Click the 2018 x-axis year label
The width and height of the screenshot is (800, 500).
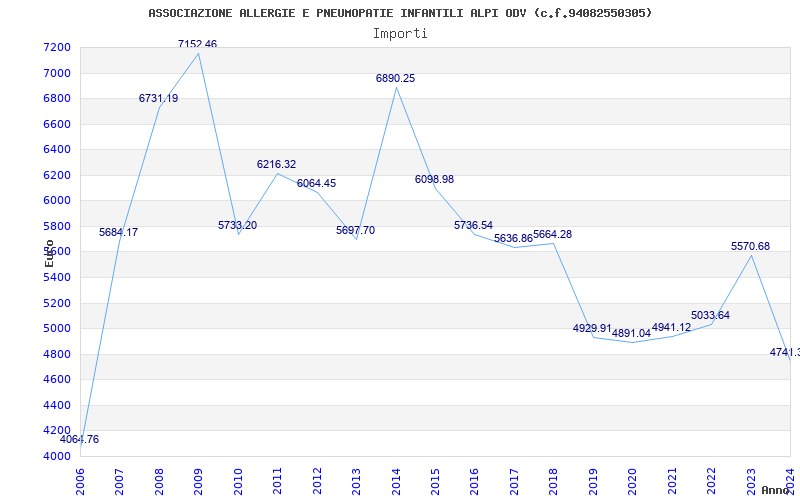point(554,481)
